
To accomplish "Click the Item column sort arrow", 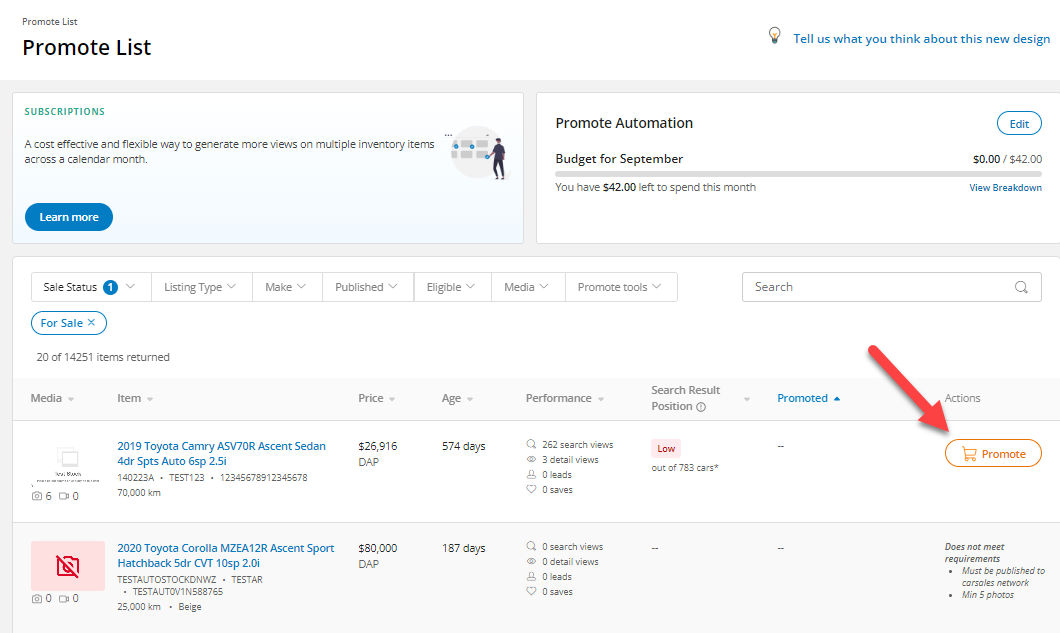I will pyautogui.click(x=150, y=399).
